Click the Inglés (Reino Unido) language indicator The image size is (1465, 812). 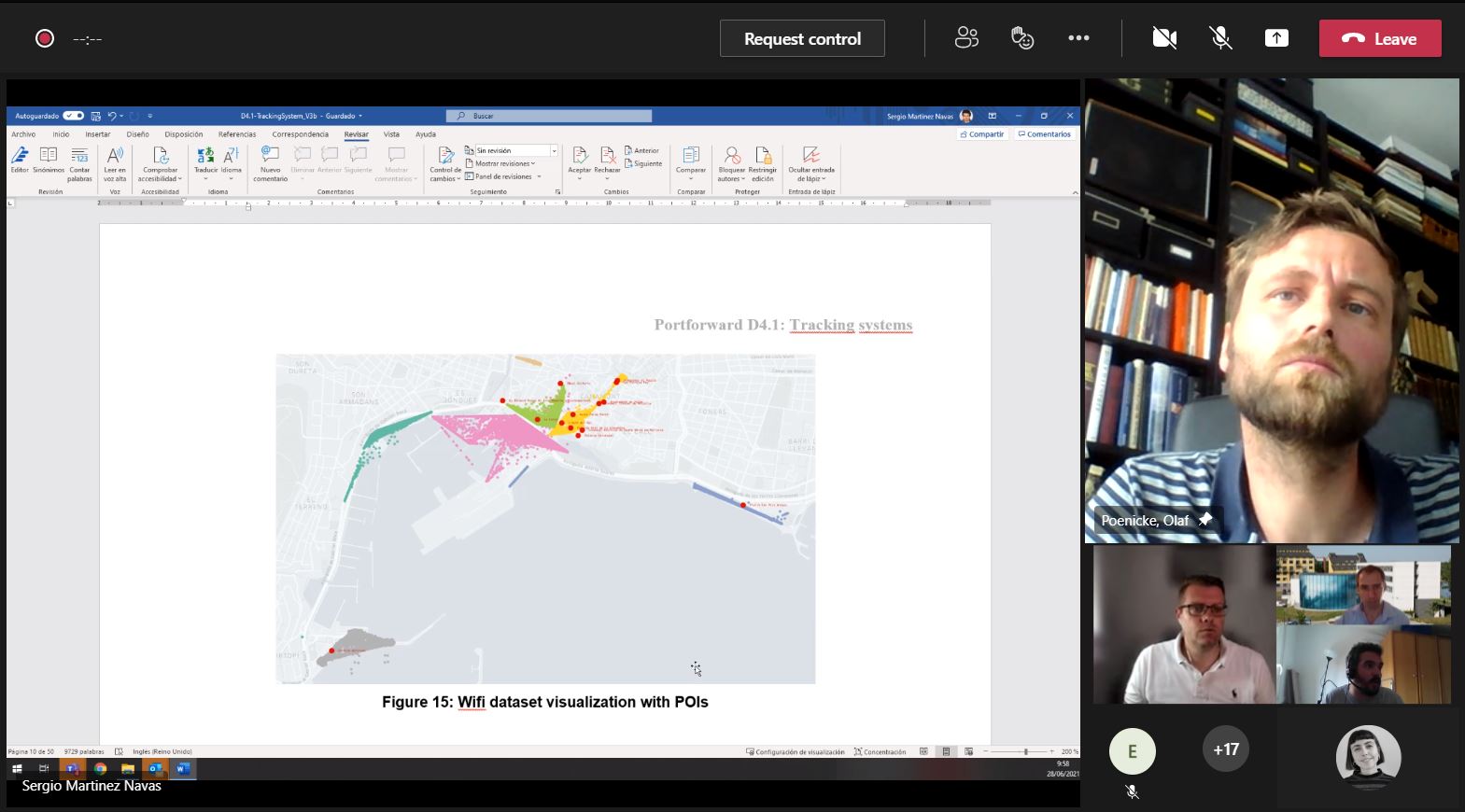(x=162, y=751)
